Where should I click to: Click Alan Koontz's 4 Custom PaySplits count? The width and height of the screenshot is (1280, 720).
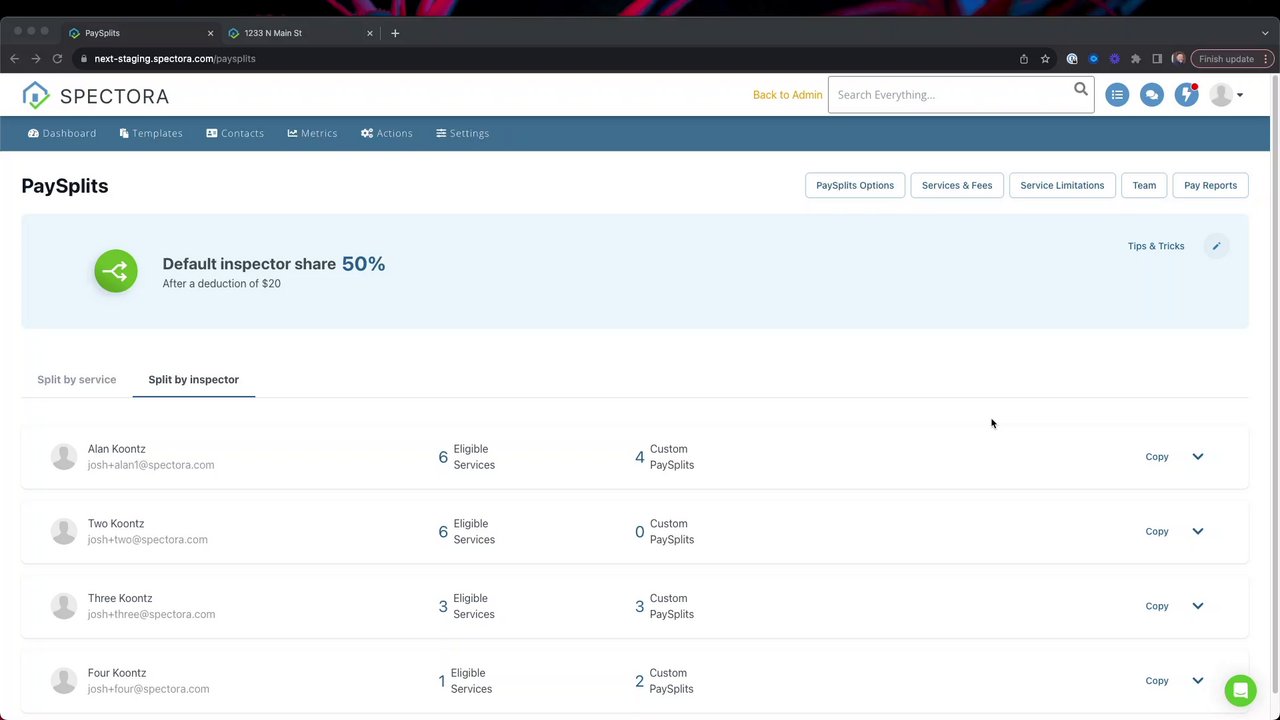[x=640, y=457]
